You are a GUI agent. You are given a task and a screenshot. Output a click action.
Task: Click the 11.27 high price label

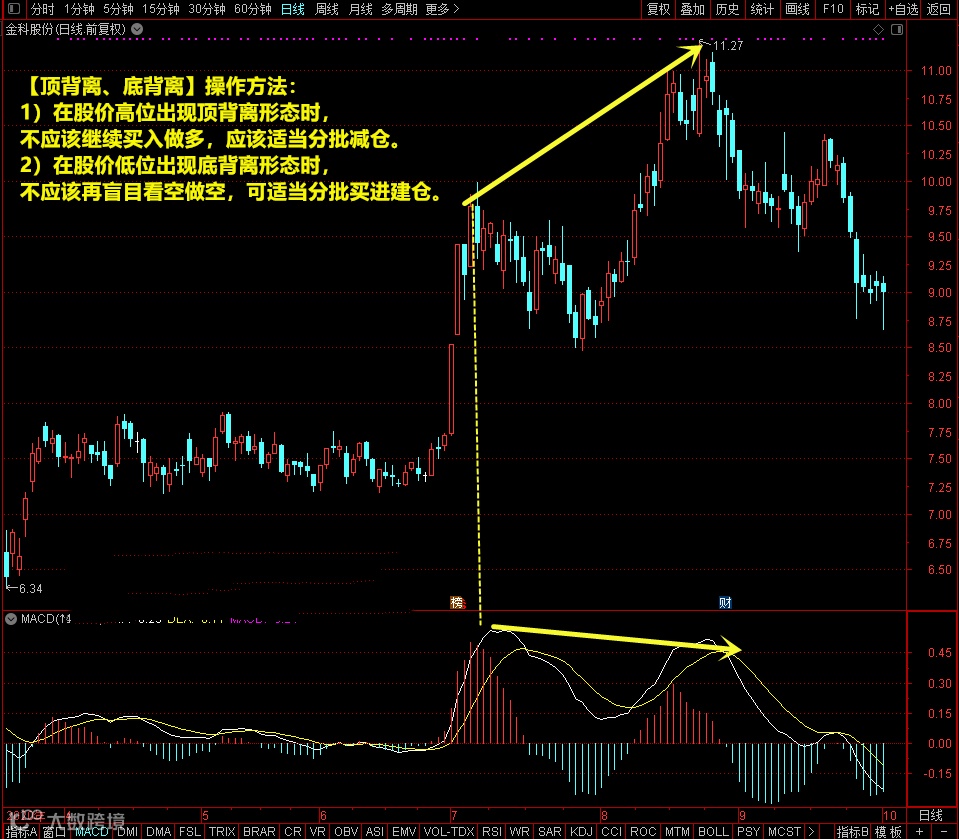pos(728,46)
